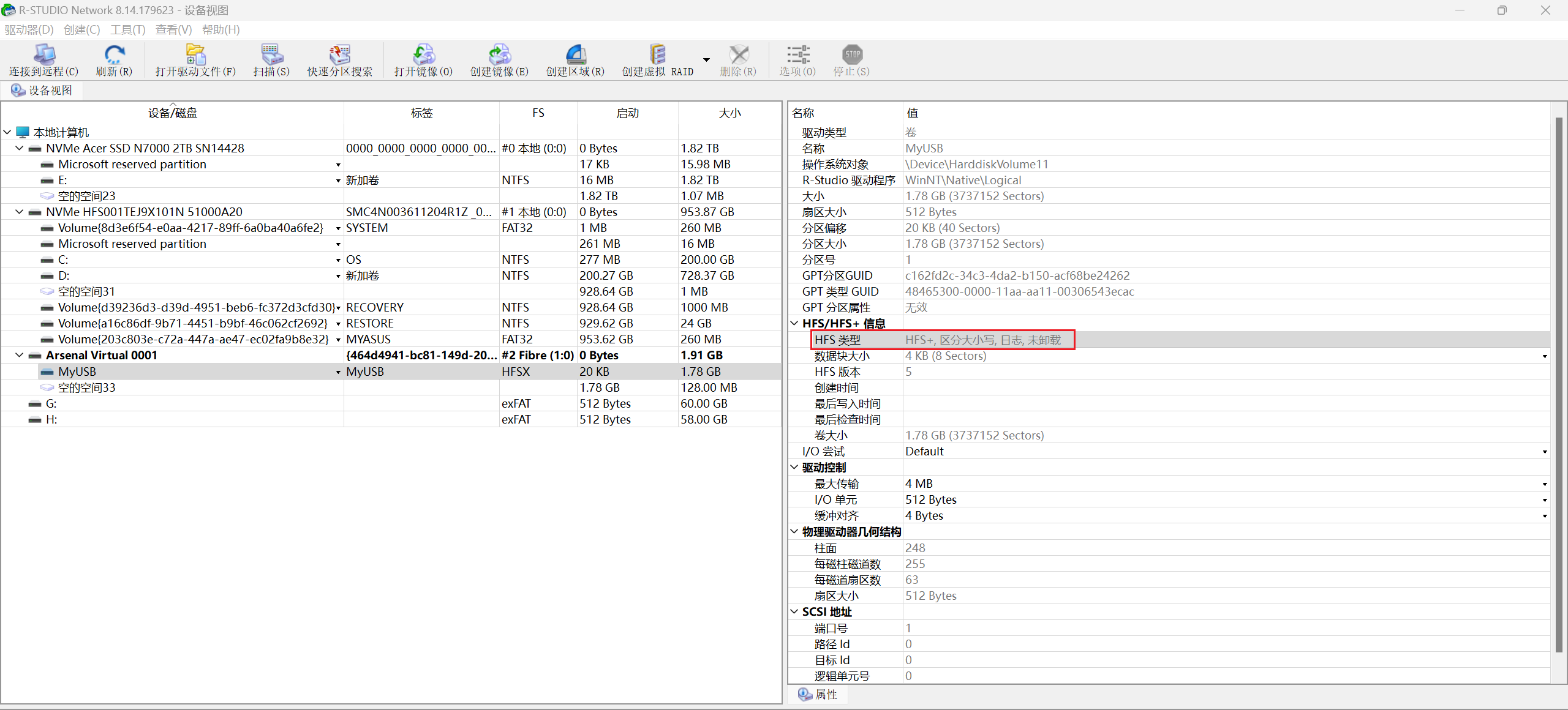Collapse the SCSI 地址 property group
This screenshot has height=710, width=1568.
click(x=794, y=611)
